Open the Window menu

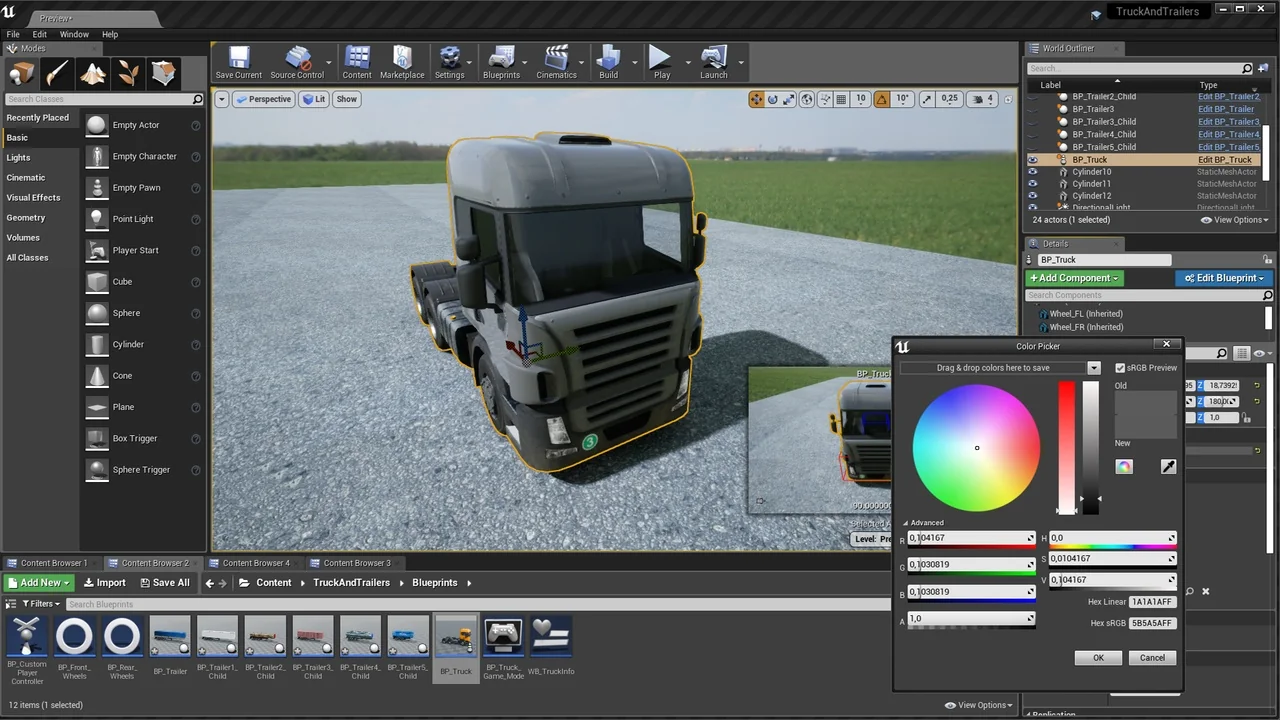[74, 33]
